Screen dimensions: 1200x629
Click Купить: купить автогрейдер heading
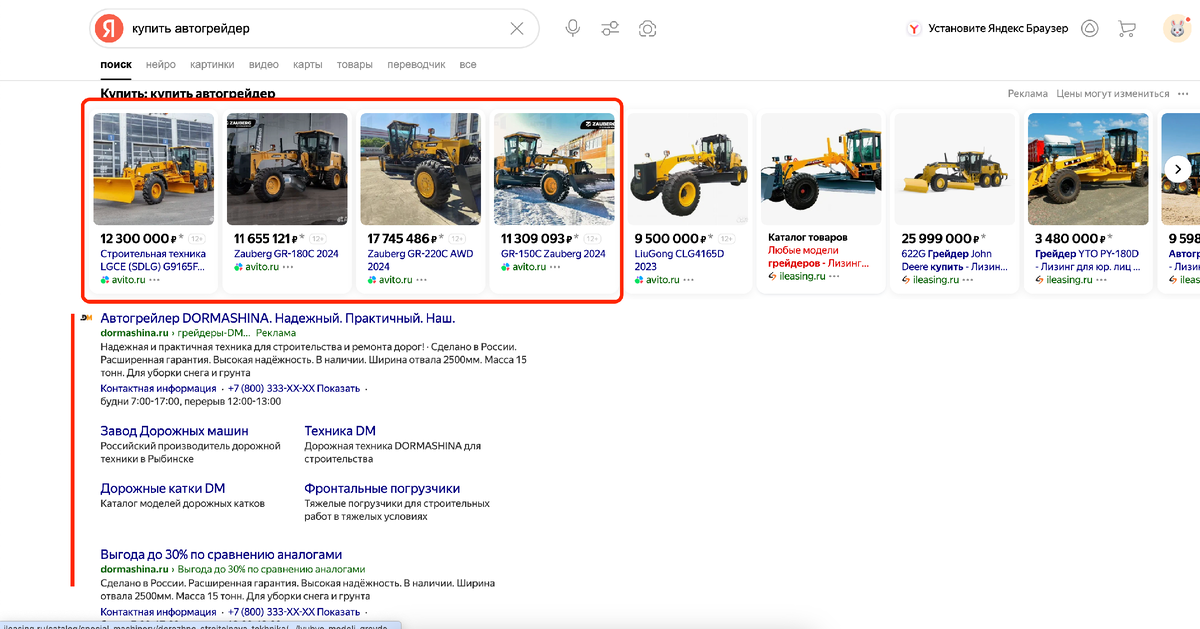(x=188, y=94)
